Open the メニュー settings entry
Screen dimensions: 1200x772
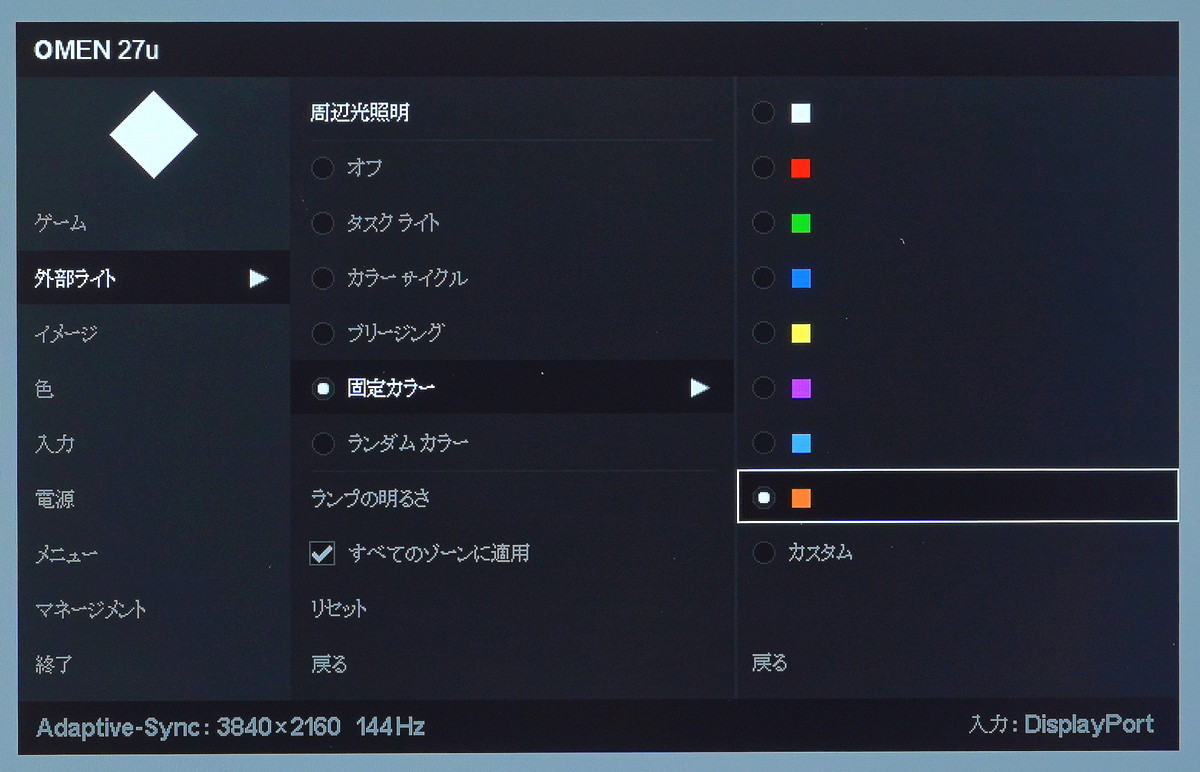66,553
